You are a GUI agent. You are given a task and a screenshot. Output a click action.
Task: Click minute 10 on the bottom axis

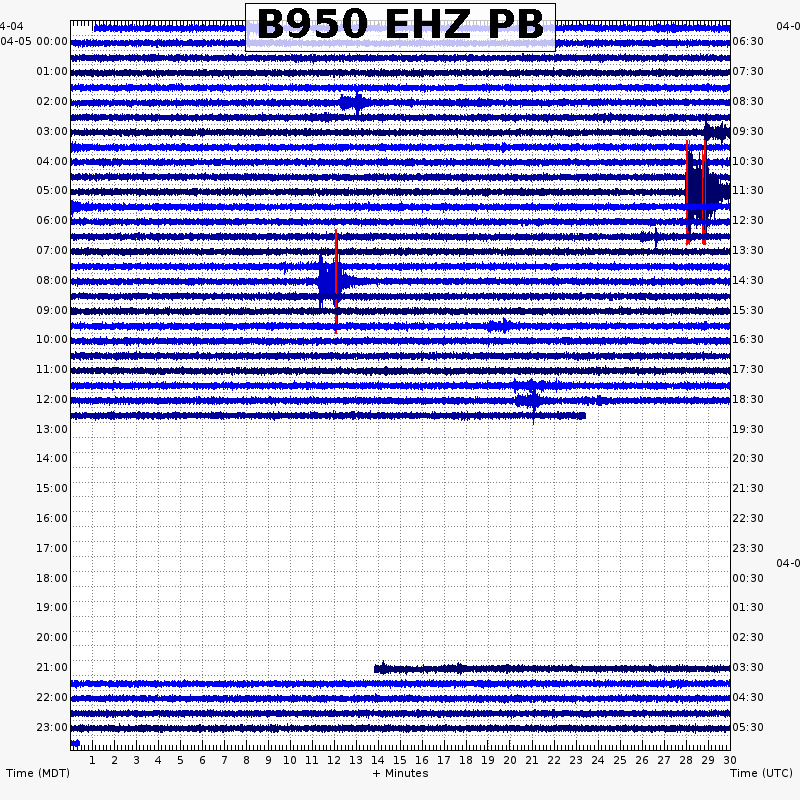290,760
